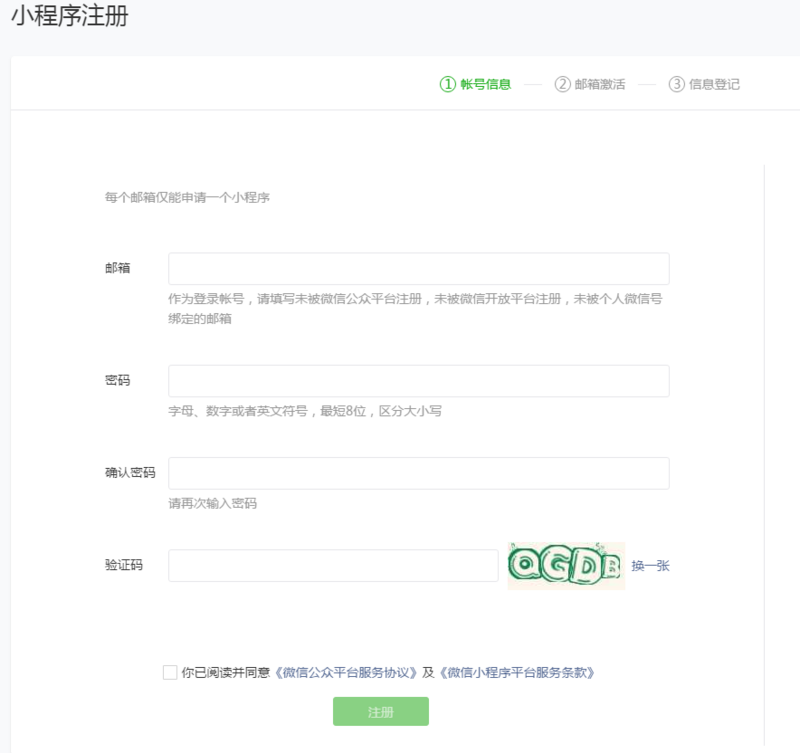800x753 pixels.
Task: Open 《微信公众平台服务协议》 link
Action: [x=346, y=672]
